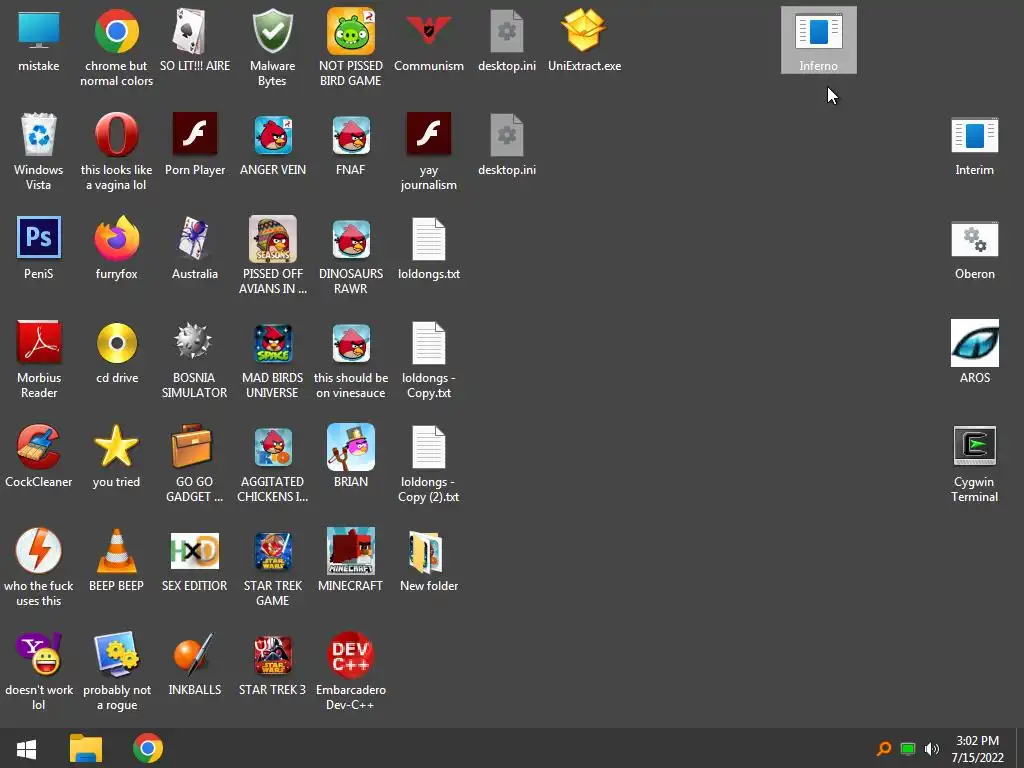Viewport: 1024px width, 768px height.
Task: Click the 'probably not a rogue' icon
Action: pyautogui.click(x=116, y=654)
